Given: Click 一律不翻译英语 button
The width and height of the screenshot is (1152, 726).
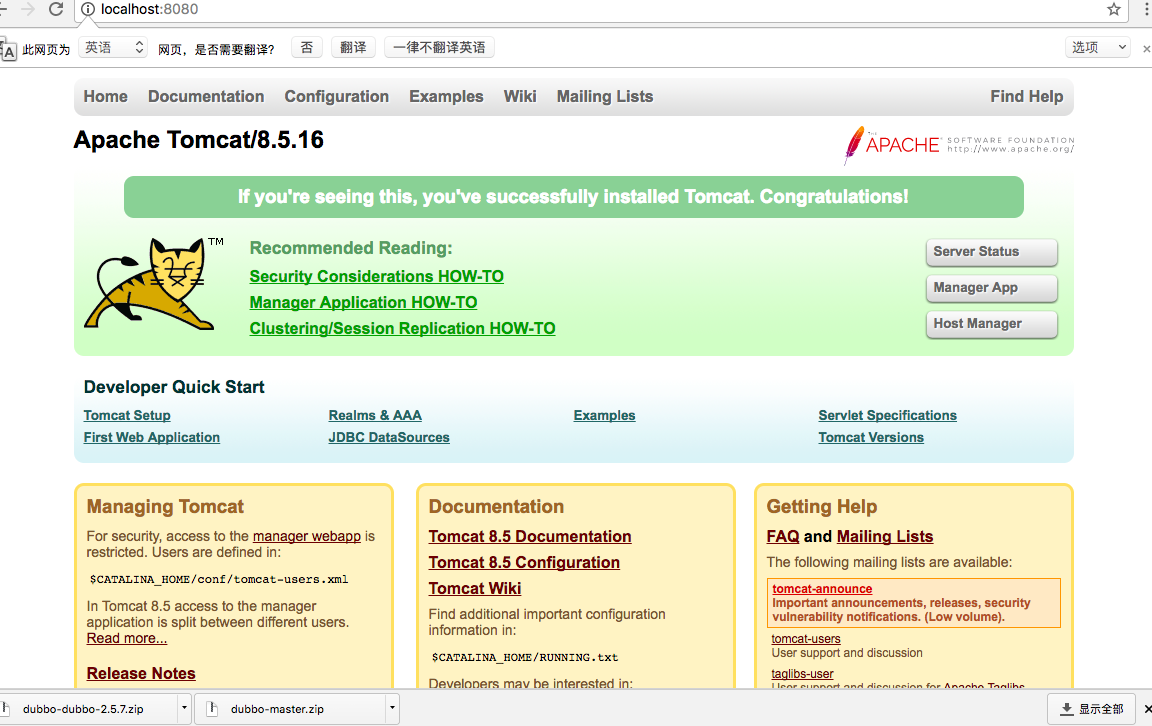Looking at the screenshot, I should 439,48.
